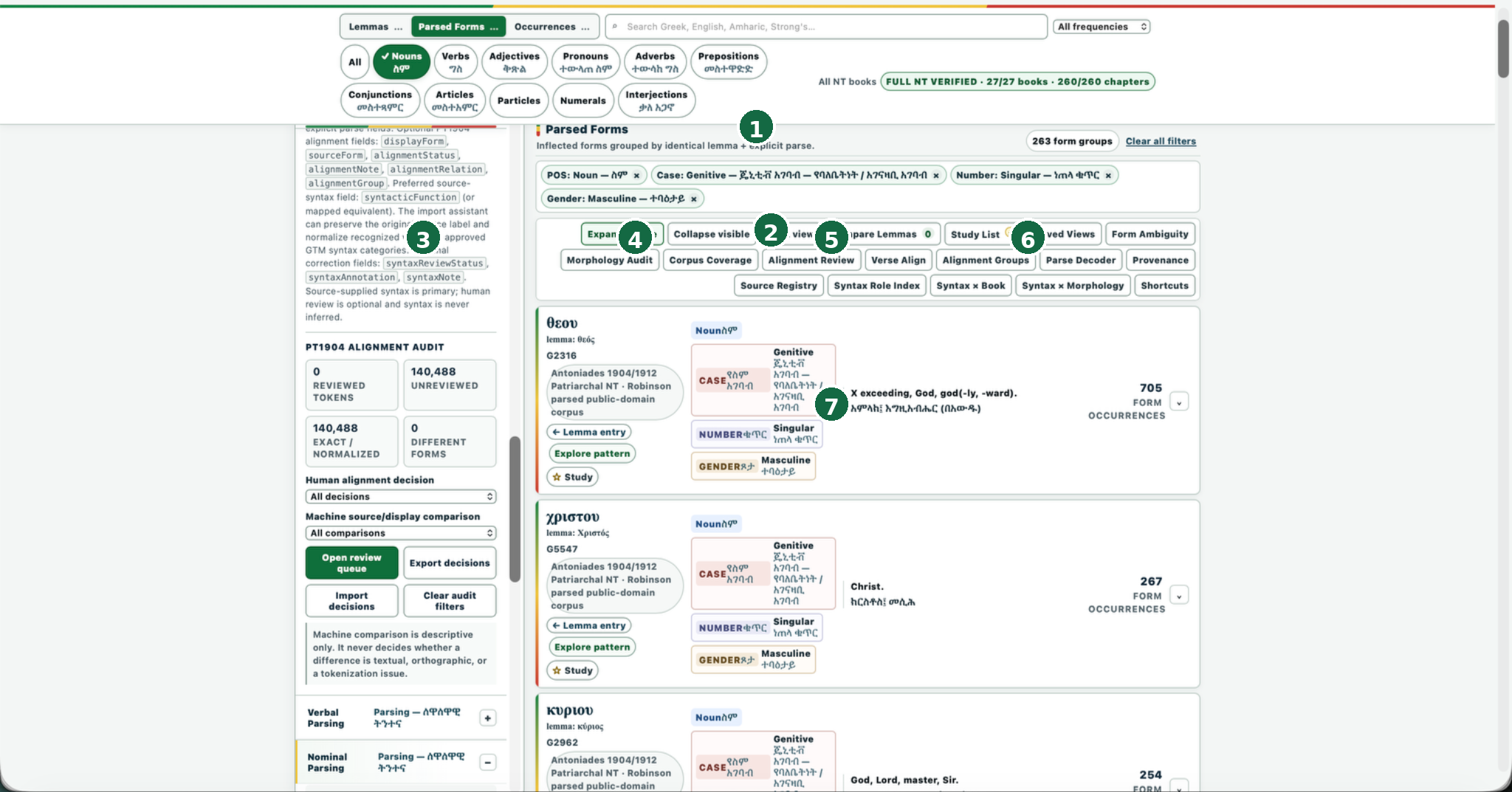Collapse the Nominal Parsing section
The height and width of the screenshot is (792, 1512).
click(487, 762)
